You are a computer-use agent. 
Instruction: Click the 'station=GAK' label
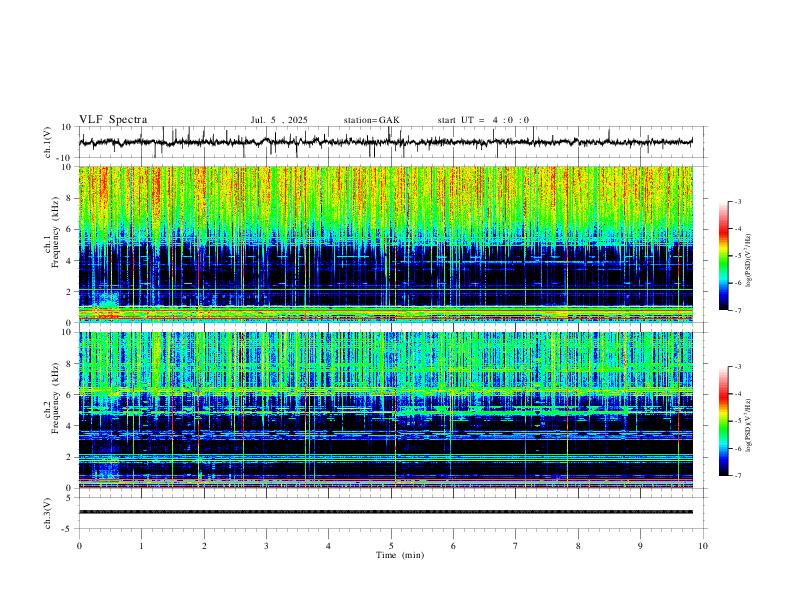[371, 120]
